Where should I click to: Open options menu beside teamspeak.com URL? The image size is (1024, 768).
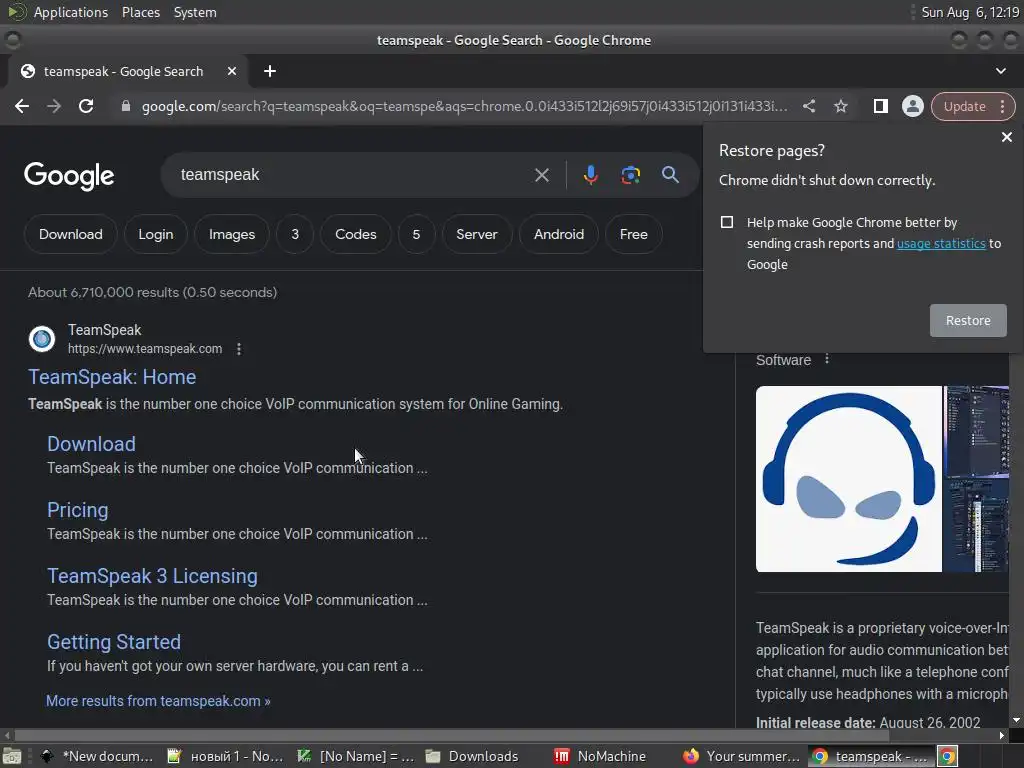coord(239,349)
